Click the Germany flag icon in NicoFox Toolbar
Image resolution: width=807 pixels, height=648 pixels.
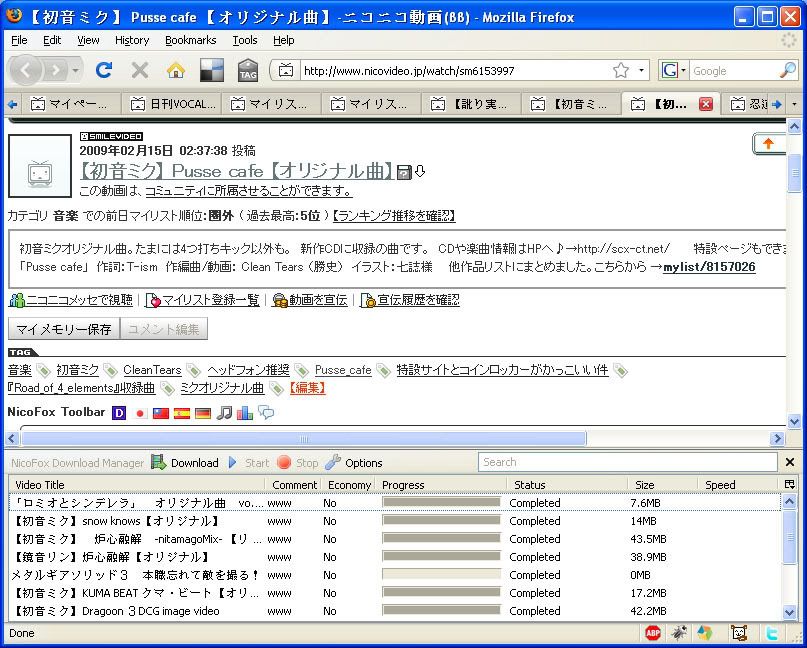(x=203, y=413)
